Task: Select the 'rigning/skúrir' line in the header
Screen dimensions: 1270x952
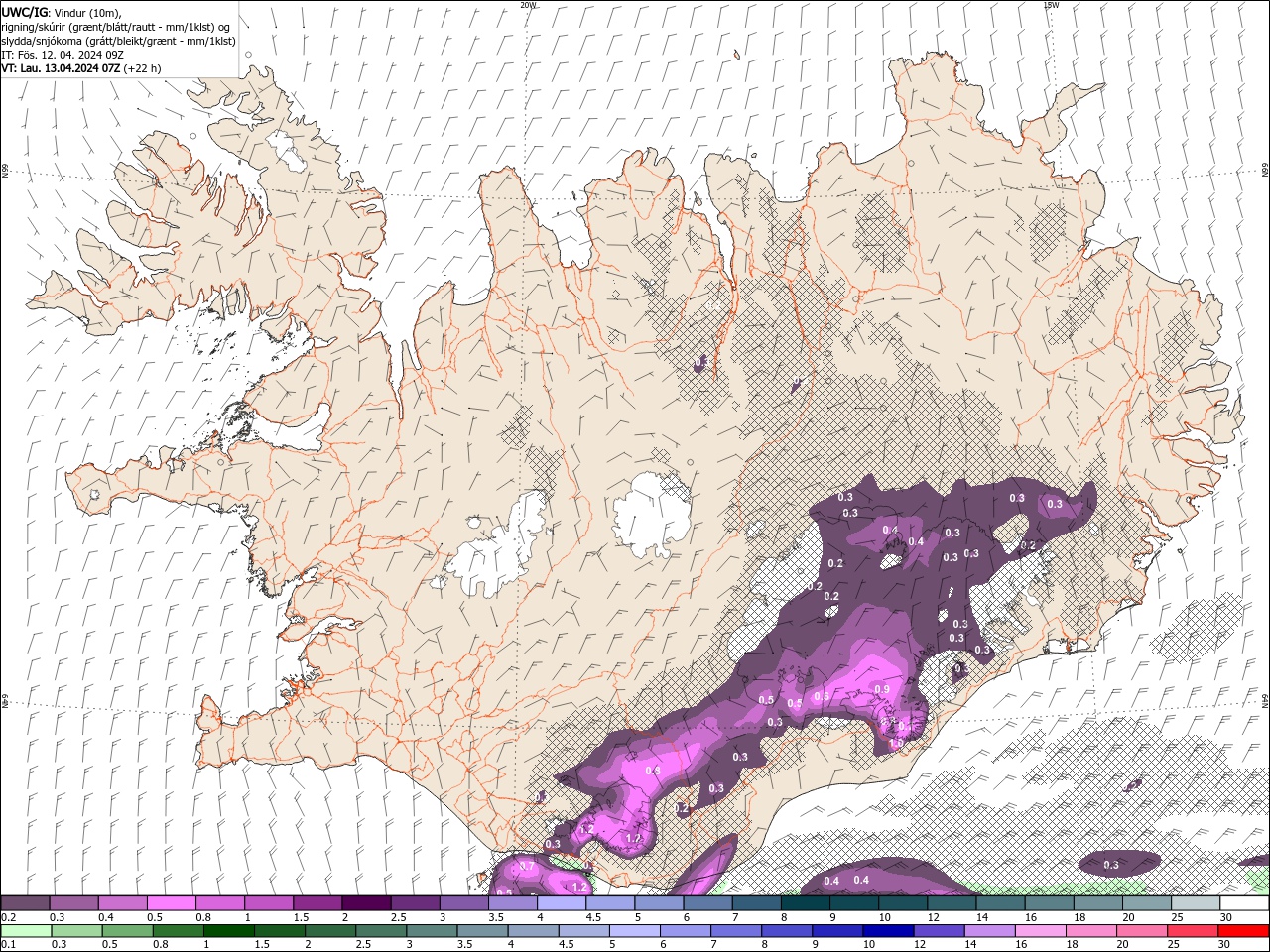Action: click(117, 27)
